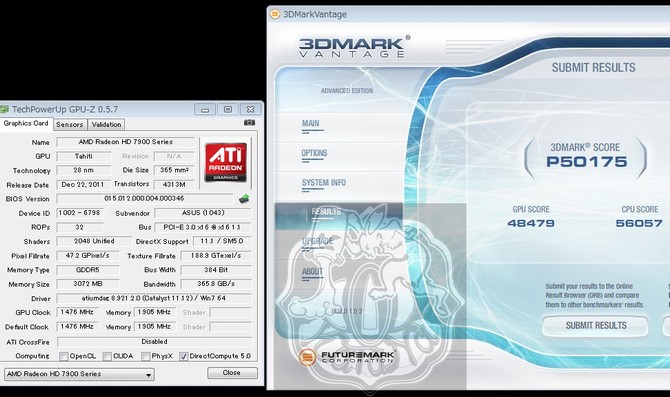Click the Default Clock 1476 MHz value
670x397 pixels.
pyautogui.click(x=77, y=327)
